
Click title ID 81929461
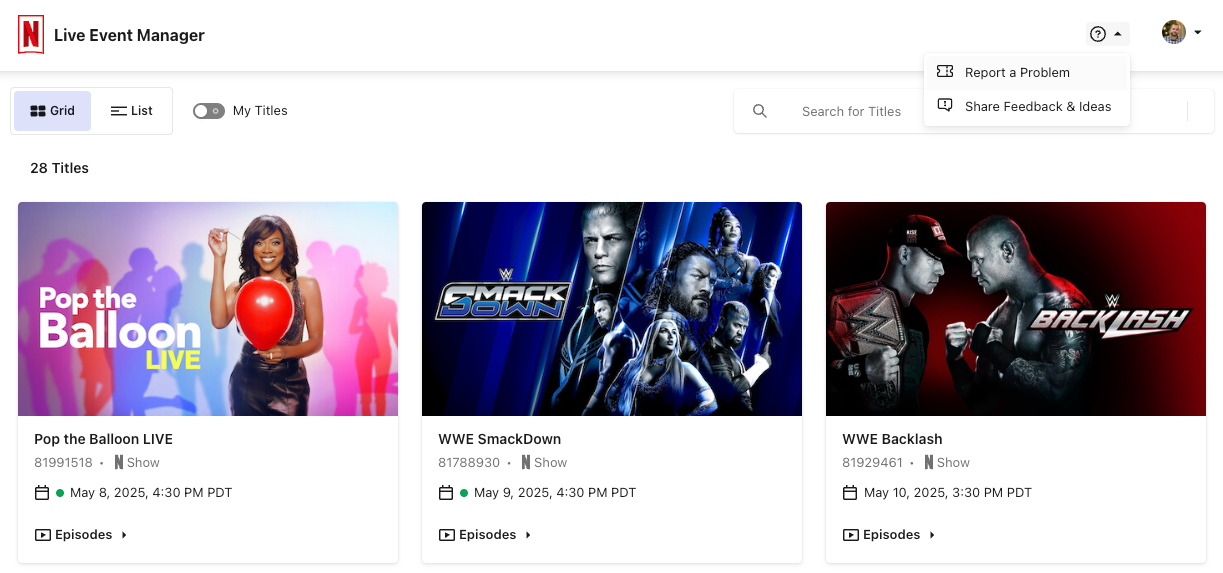[872, 463]
